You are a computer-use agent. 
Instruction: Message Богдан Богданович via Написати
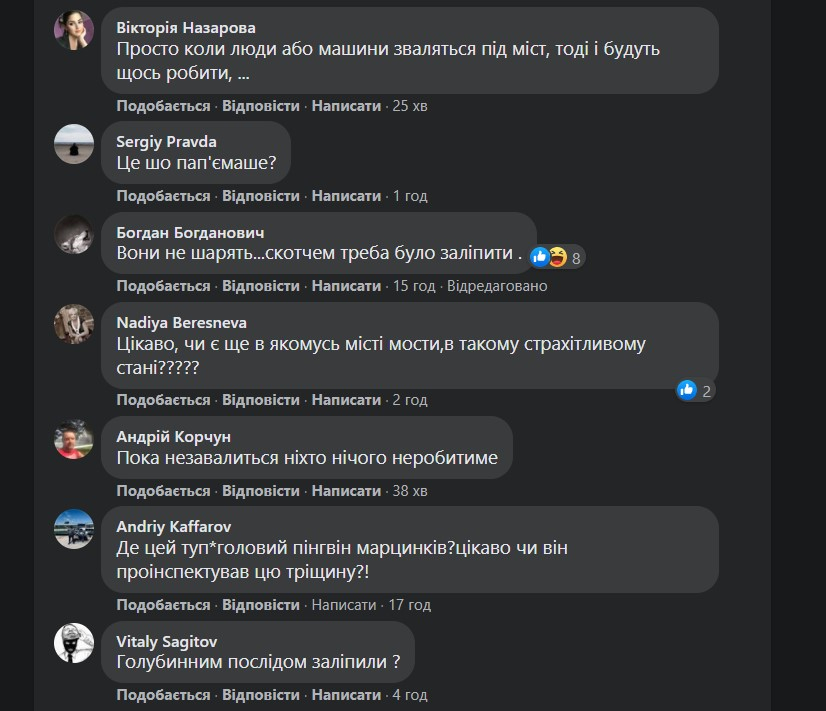(346, 286)
